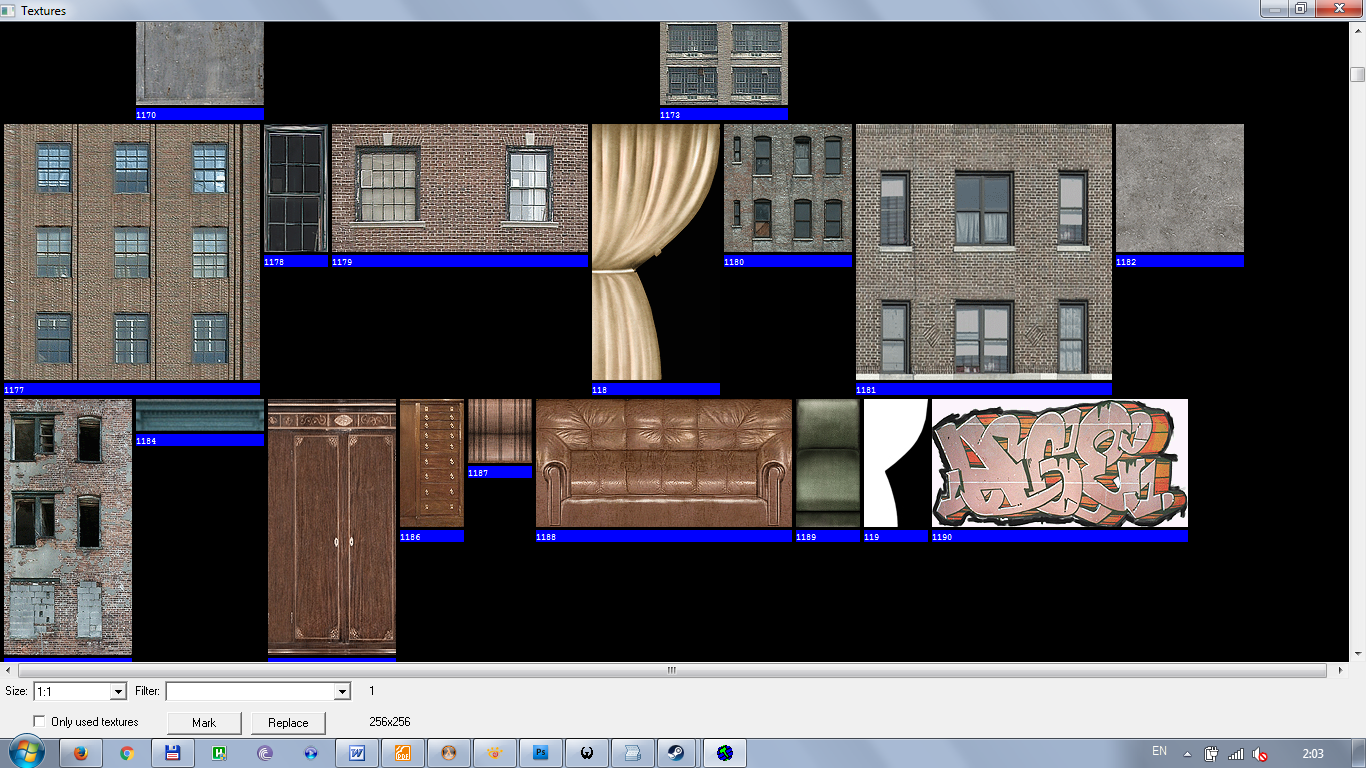Open the floppy disk taskbar app

173,753
